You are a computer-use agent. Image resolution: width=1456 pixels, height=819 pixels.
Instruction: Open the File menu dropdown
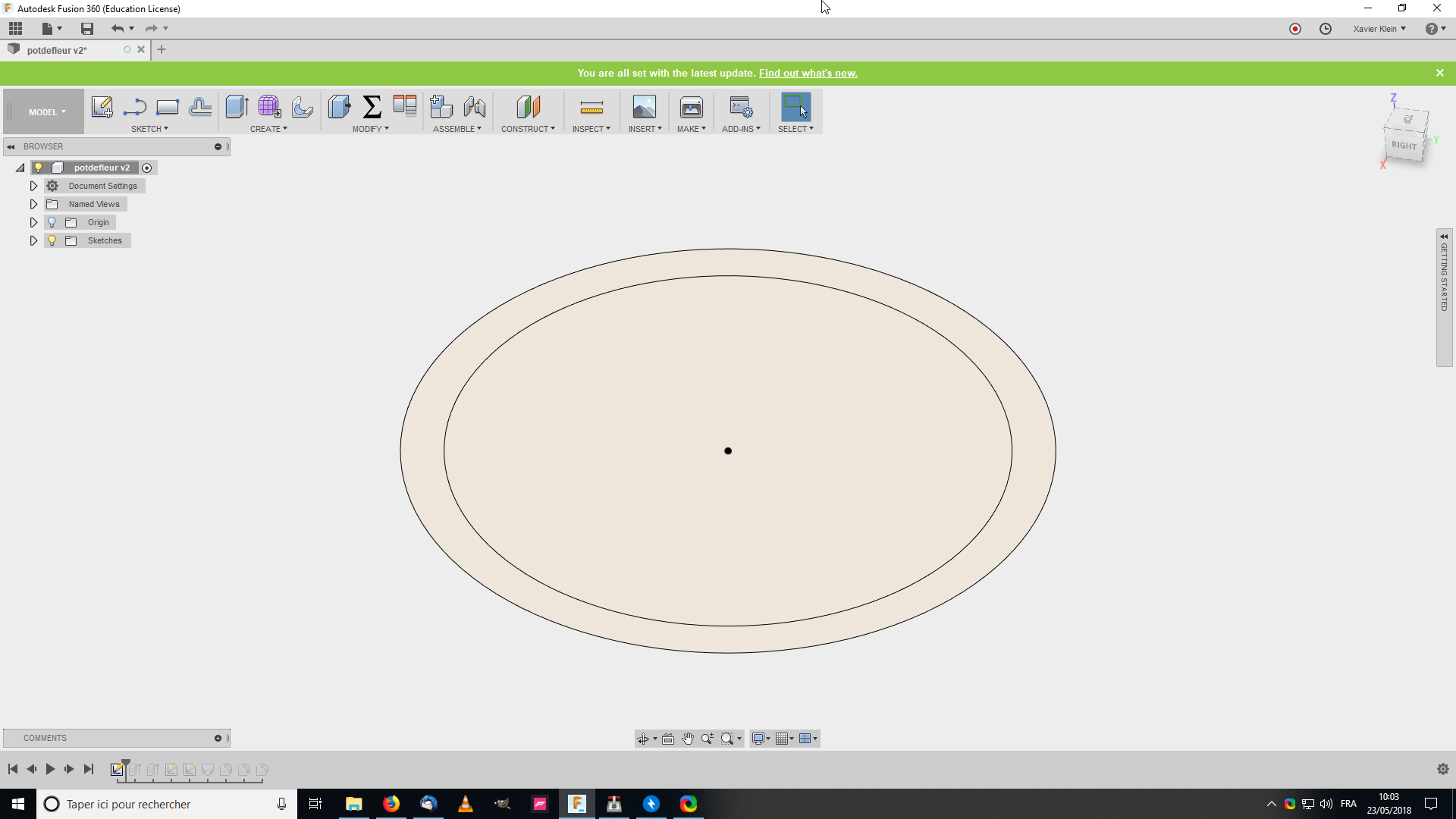pyautogui.click(x=52, y=29)
